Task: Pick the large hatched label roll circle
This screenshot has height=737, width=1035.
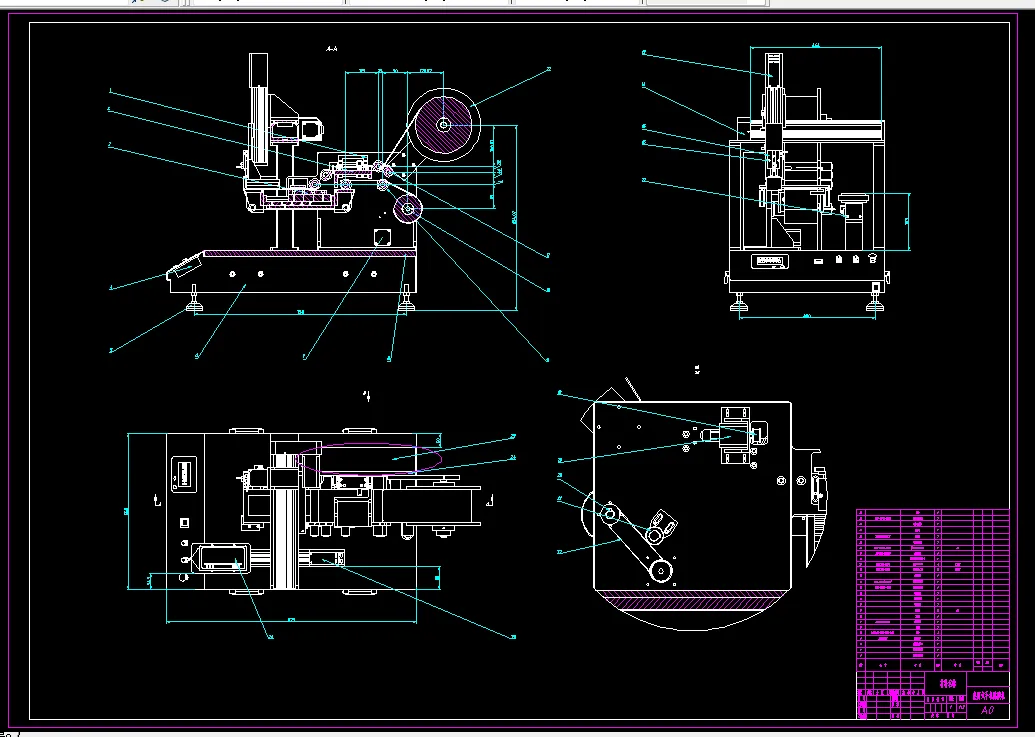Action: point(444,124)
